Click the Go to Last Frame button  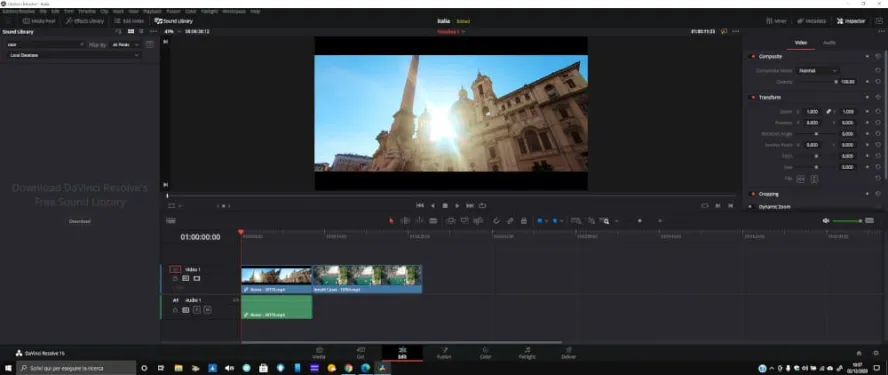[x=470, y=206]
